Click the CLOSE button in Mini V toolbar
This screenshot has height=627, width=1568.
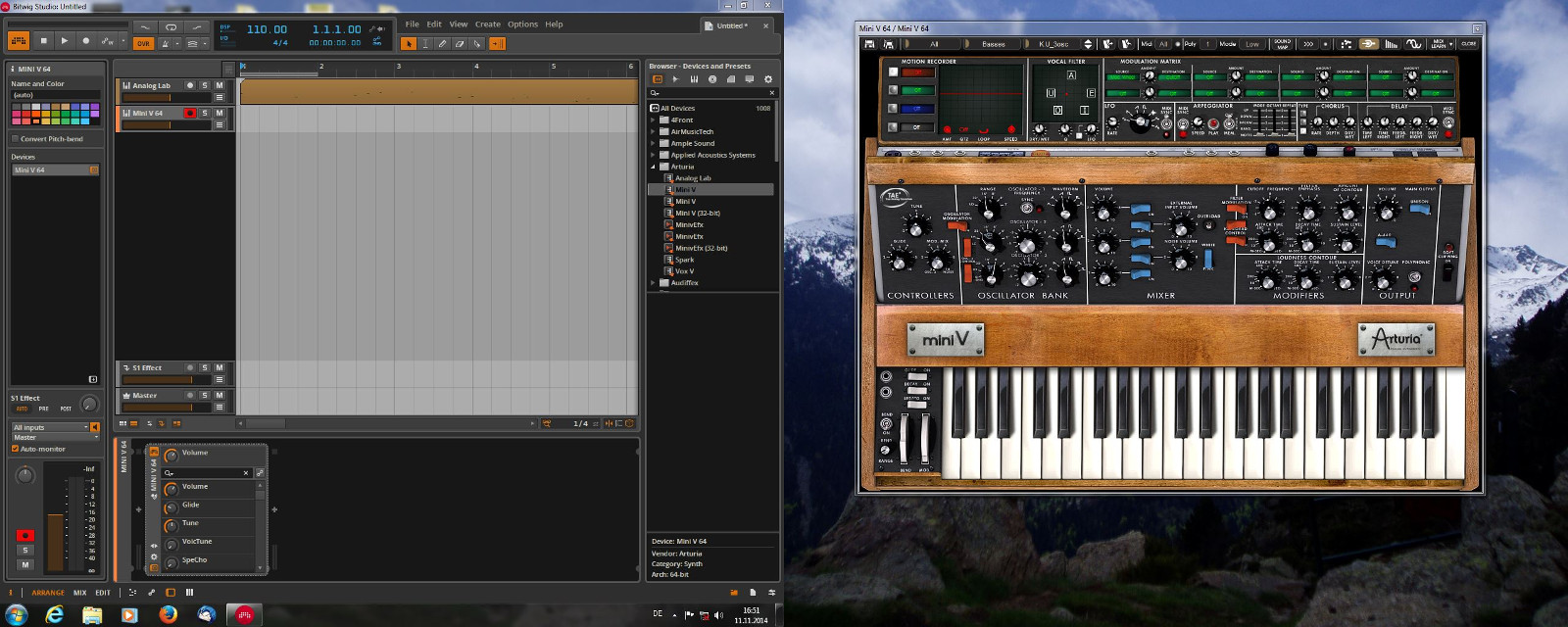pyautogui.click(x=1468, y=44)
